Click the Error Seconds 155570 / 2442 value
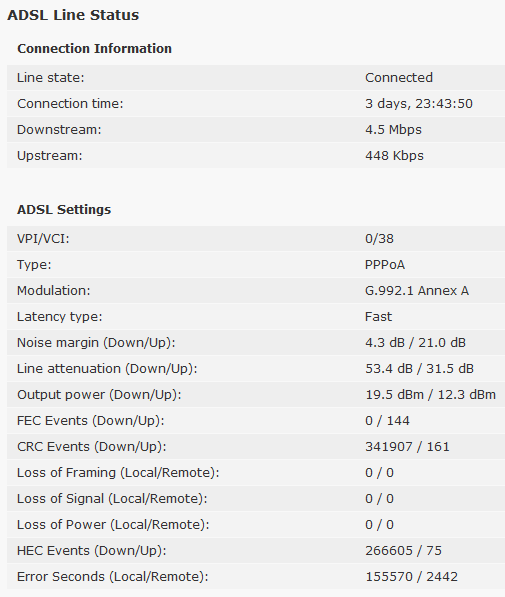This screenshot has width=505, height=597. point(411,577)
